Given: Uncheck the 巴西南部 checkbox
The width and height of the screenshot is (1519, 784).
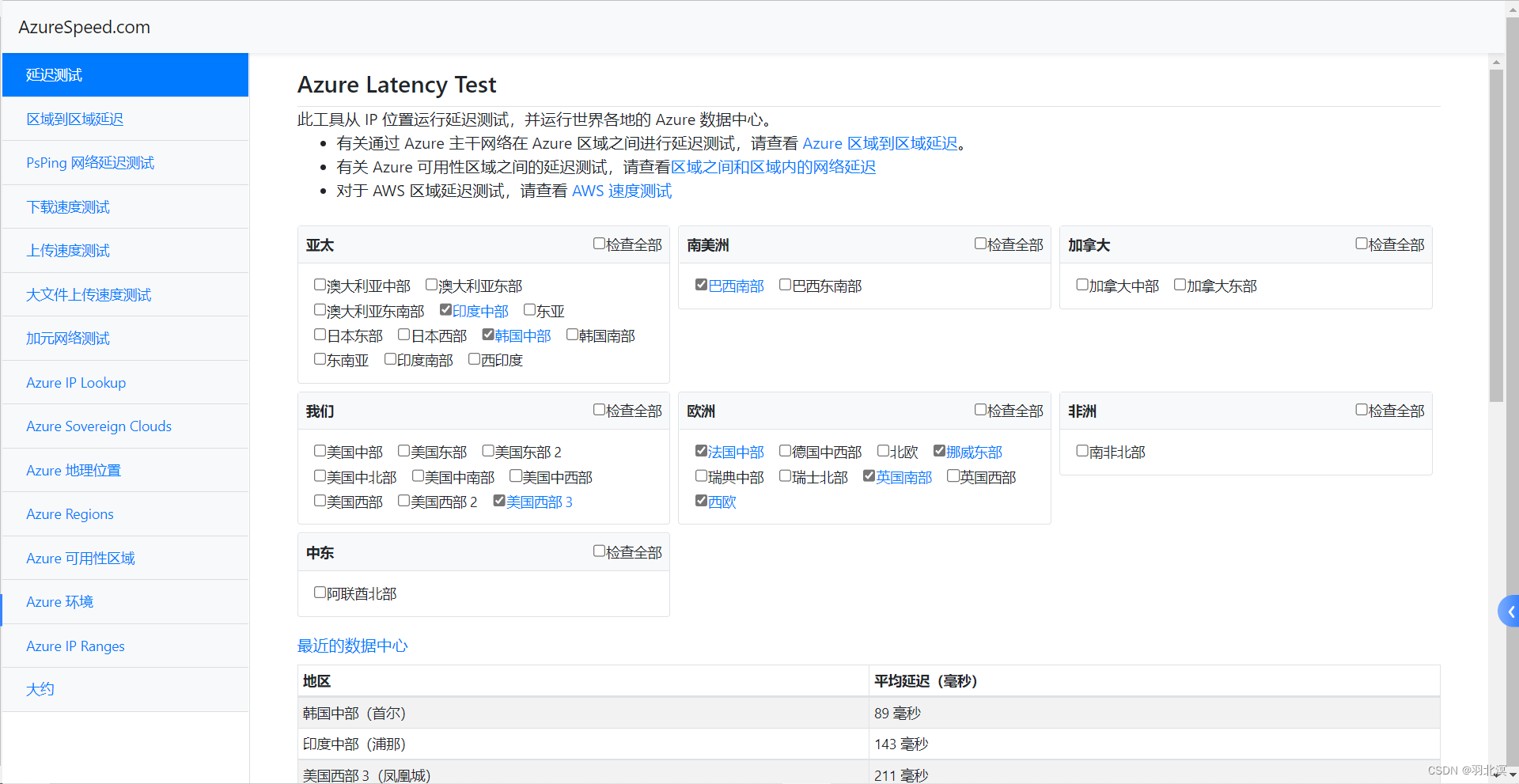Looking at the screenshot, I should coord(701,285).
